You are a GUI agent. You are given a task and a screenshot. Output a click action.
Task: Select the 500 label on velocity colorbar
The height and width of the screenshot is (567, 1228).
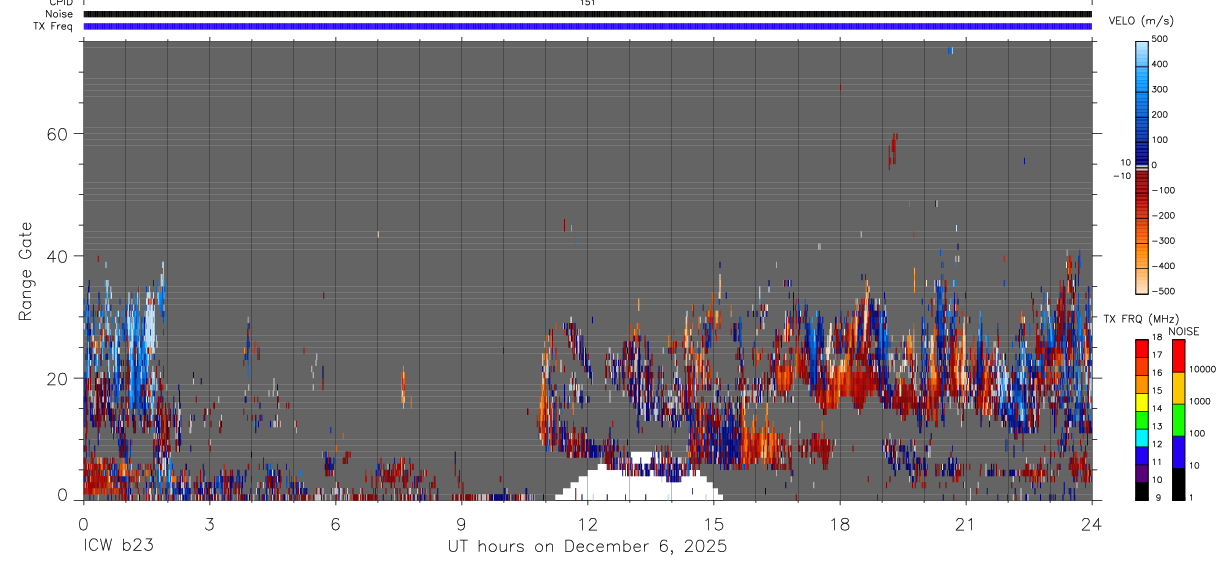(1160, 39)
